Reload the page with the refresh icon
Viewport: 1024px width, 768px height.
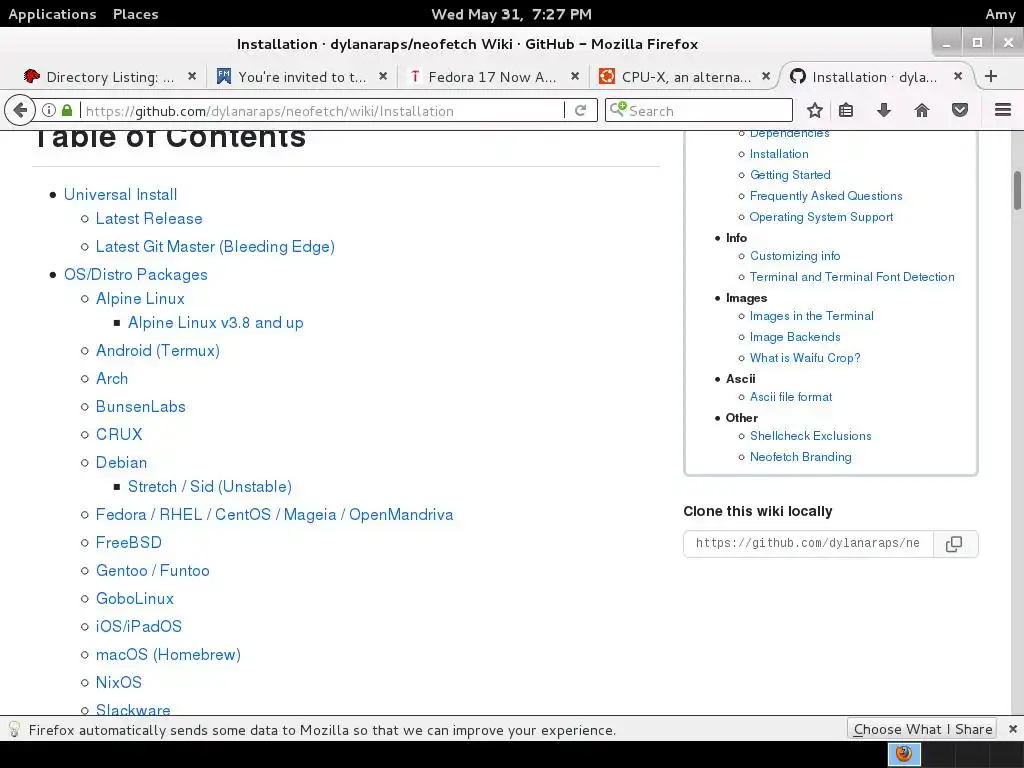click(580, 110)
